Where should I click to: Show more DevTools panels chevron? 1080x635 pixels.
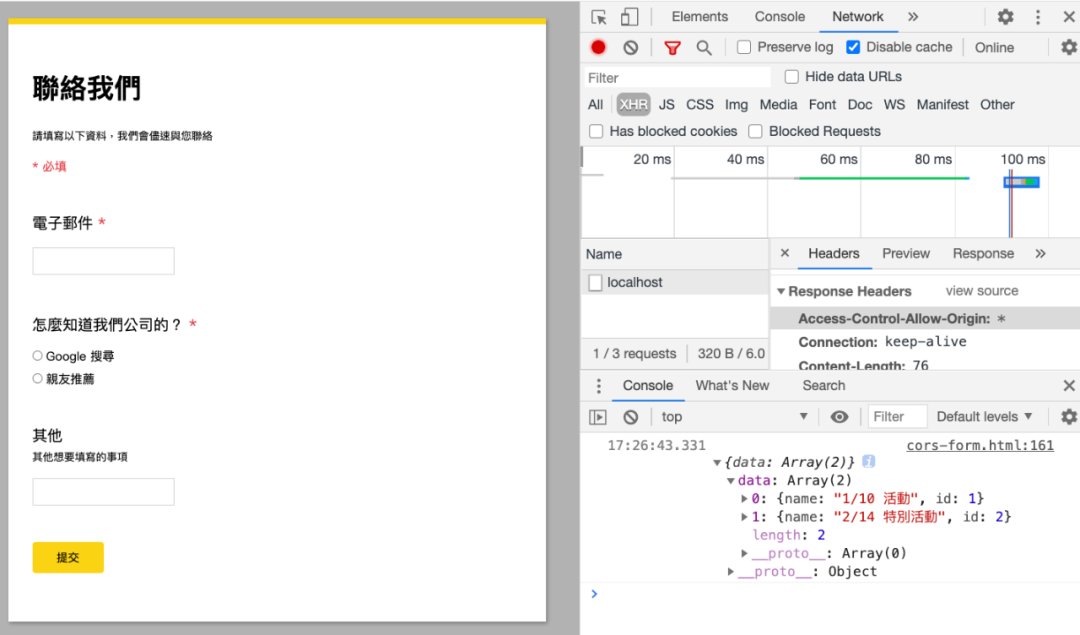click(x=913, y=17)
